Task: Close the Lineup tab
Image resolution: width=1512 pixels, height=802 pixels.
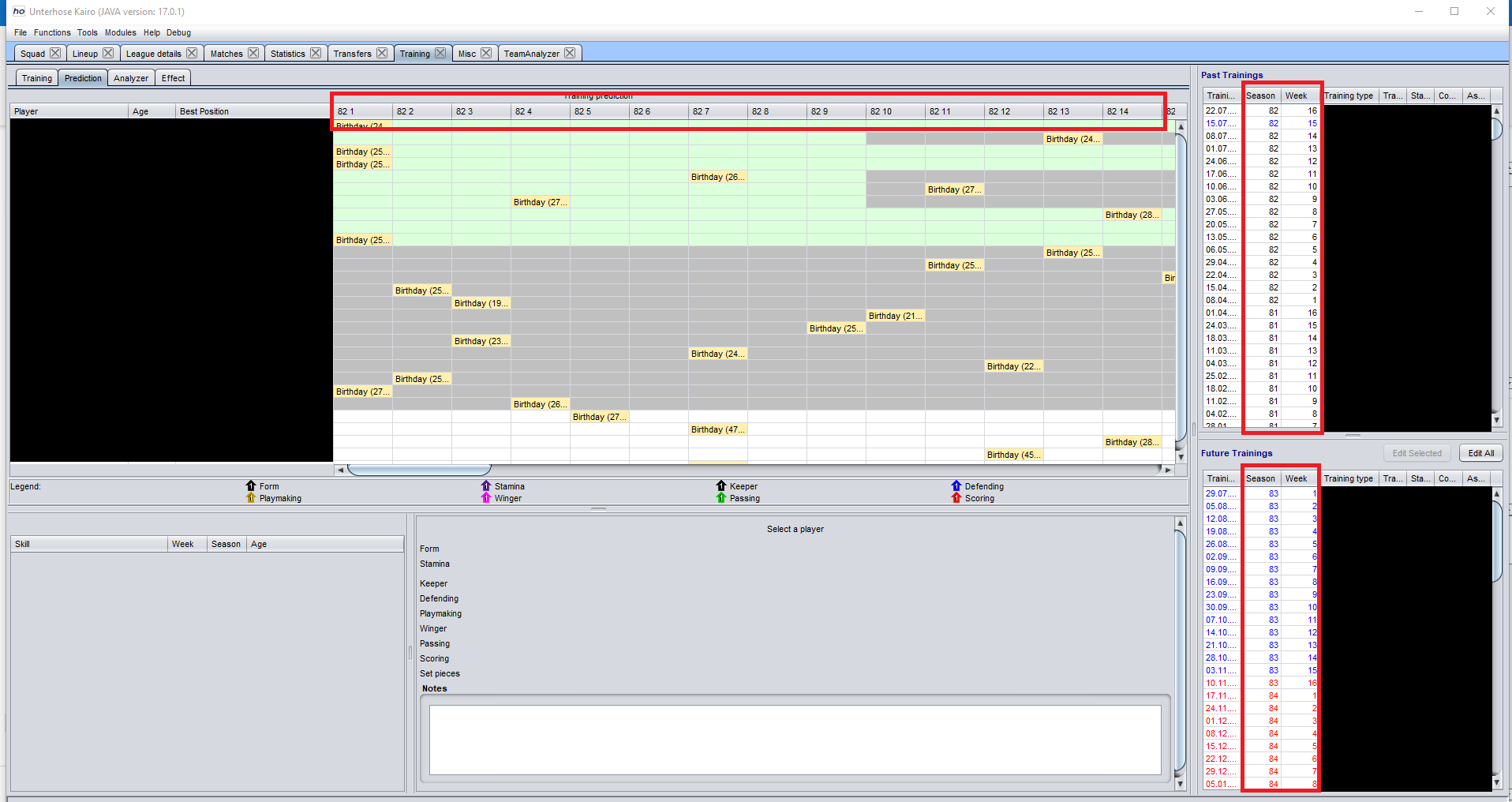Action: [x=108, y=53]
